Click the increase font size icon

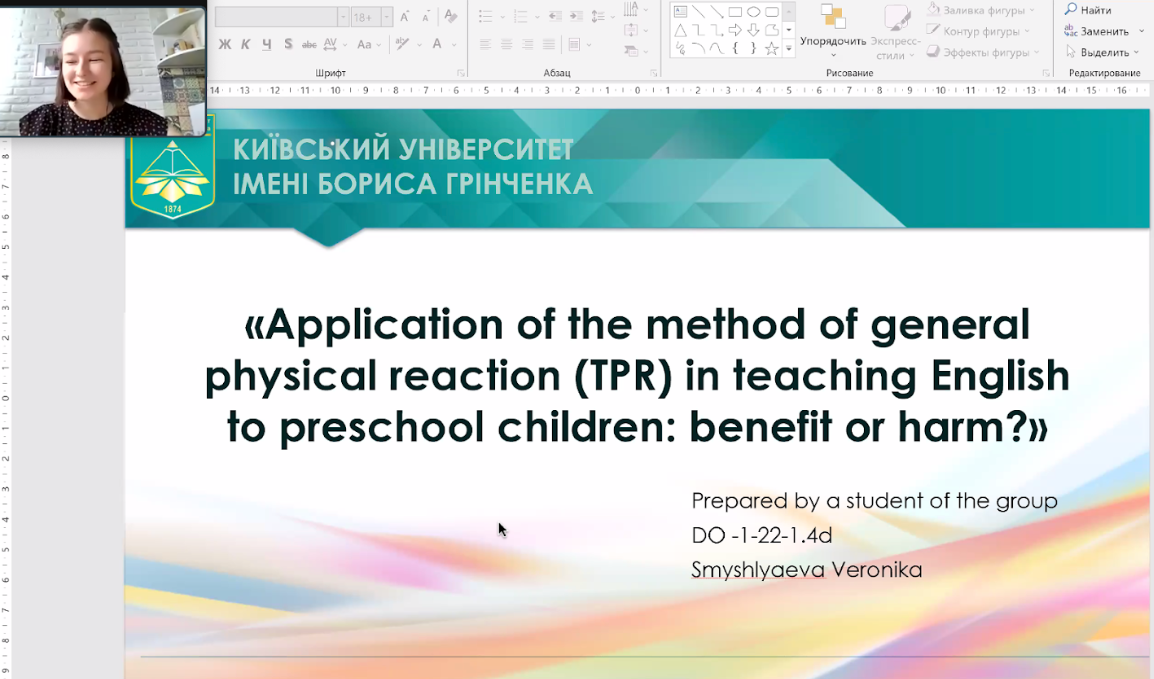[405, 17]
